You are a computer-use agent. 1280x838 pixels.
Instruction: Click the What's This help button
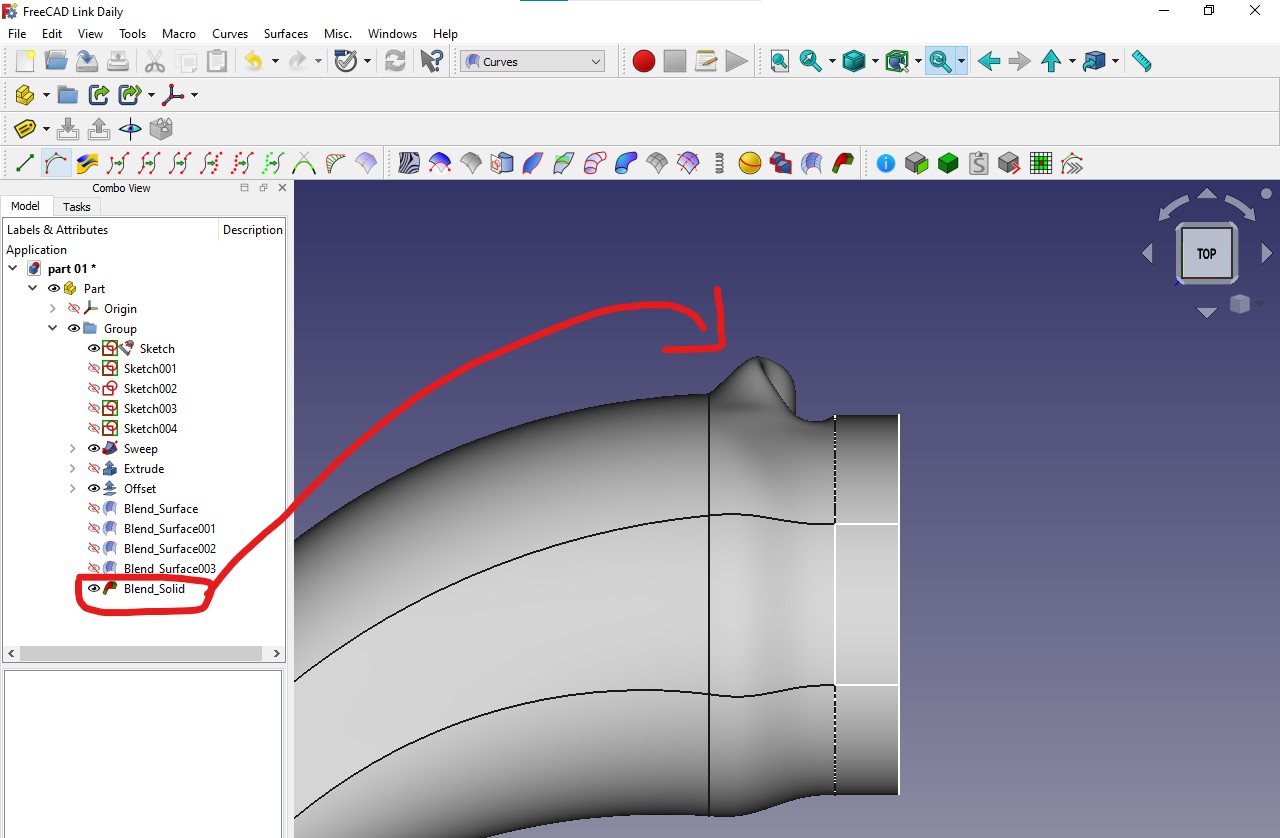pos(431,60)
